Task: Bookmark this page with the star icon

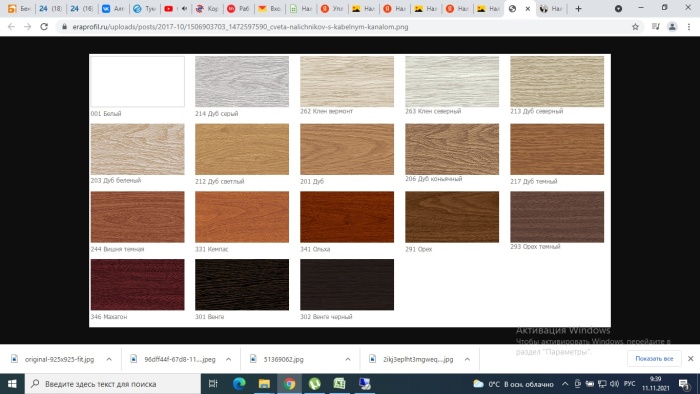Action: point(635,27)
